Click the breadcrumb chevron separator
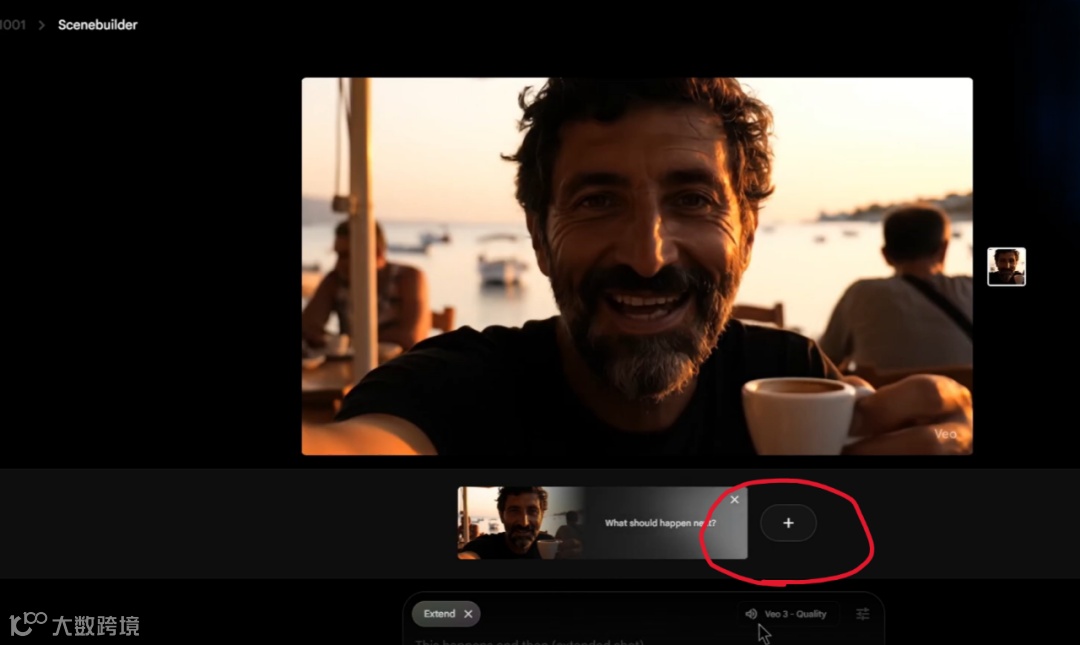 pyautogui.click(x=41, y=25)
